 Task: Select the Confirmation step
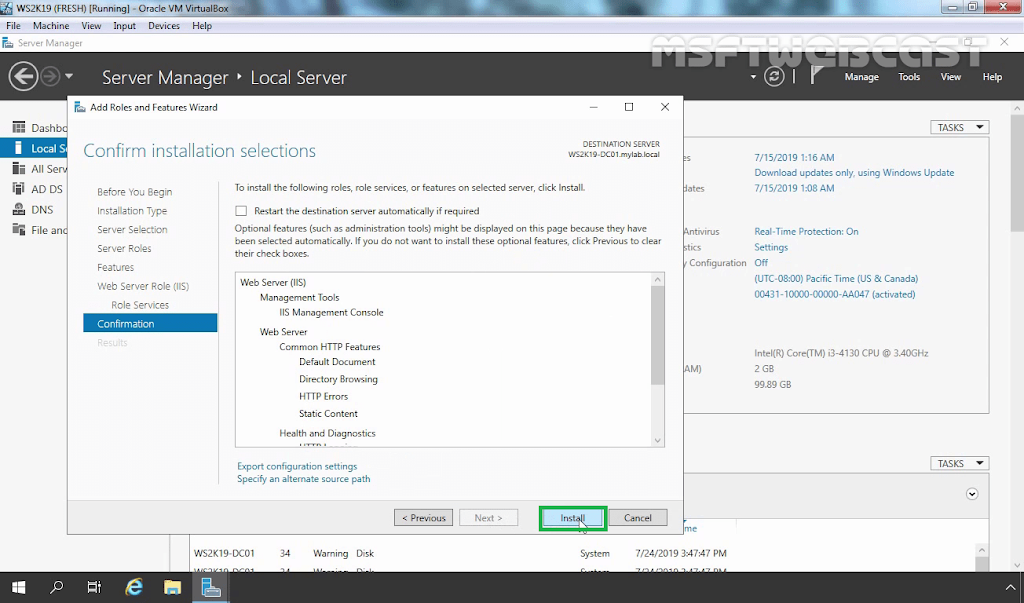point(150,323)
